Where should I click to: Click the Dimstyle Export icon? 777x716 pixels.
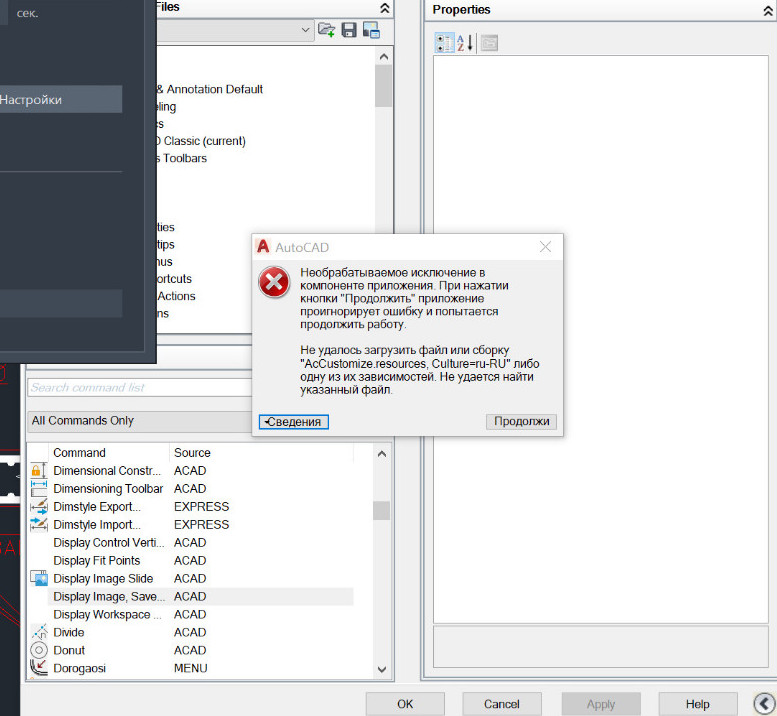pyautogui.click(x=39, y=506)
